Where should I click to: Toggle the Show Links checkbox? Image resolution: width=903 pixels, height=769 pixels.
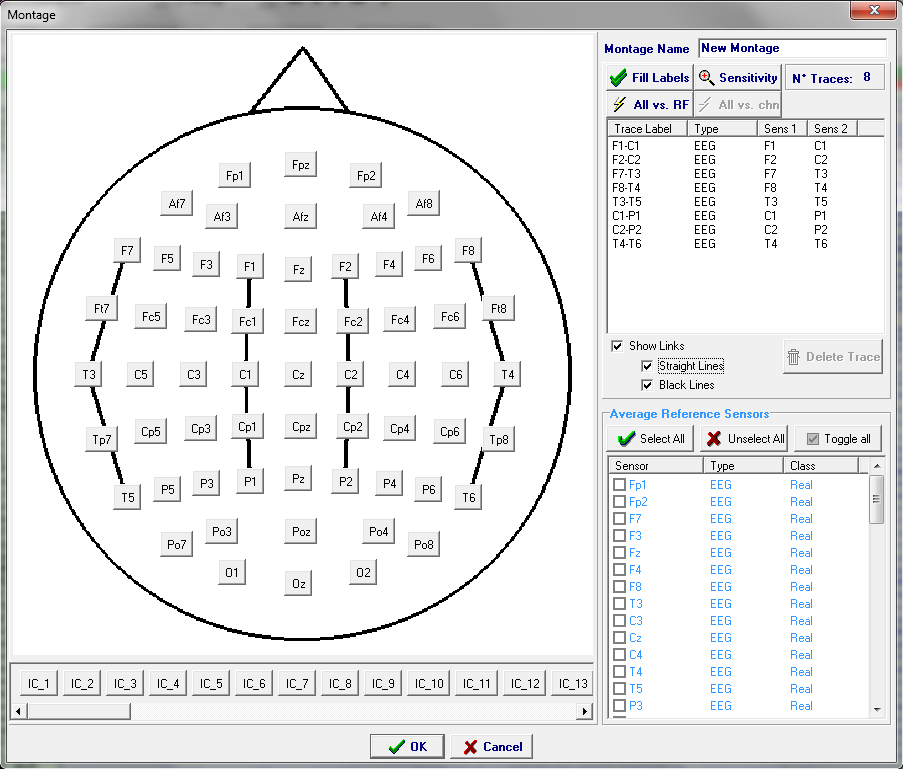coord(617,346)
